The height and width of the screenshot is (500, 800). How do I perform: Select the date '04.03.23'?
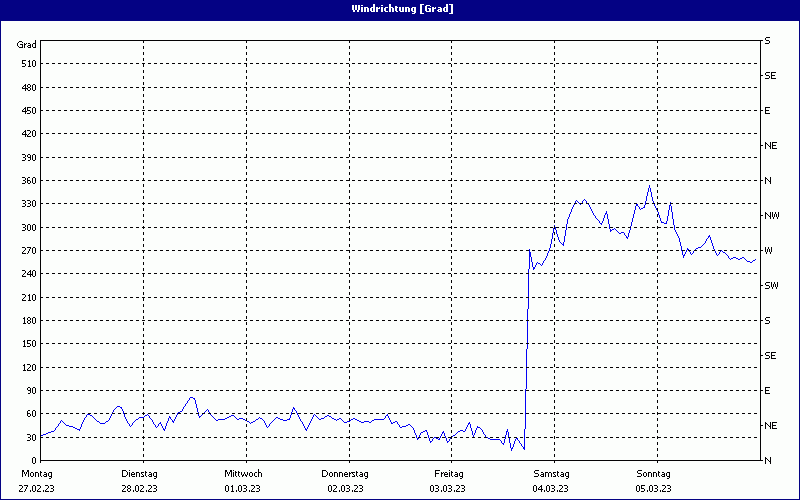coord(551,489)
